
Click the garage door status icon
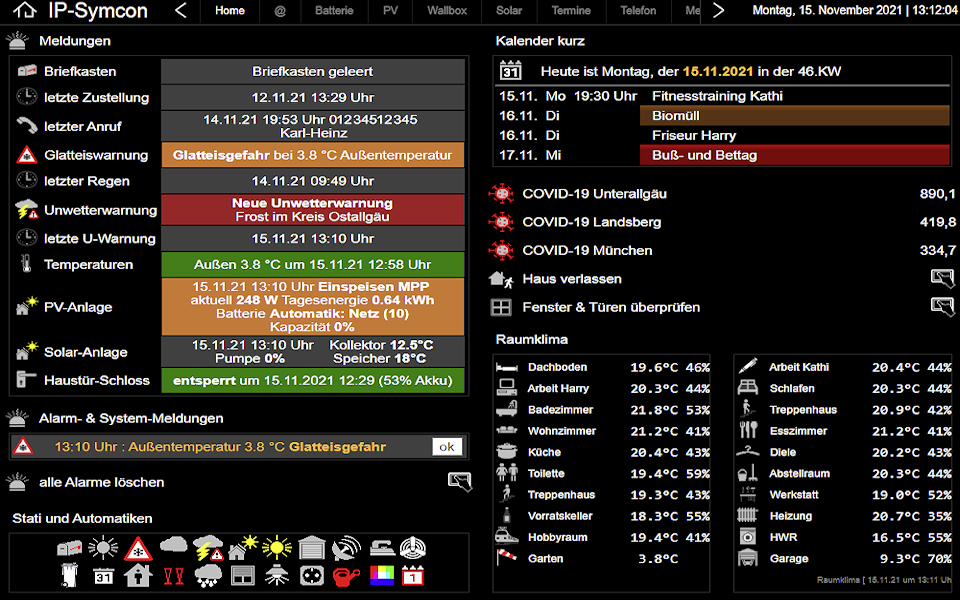pos(312,548)
